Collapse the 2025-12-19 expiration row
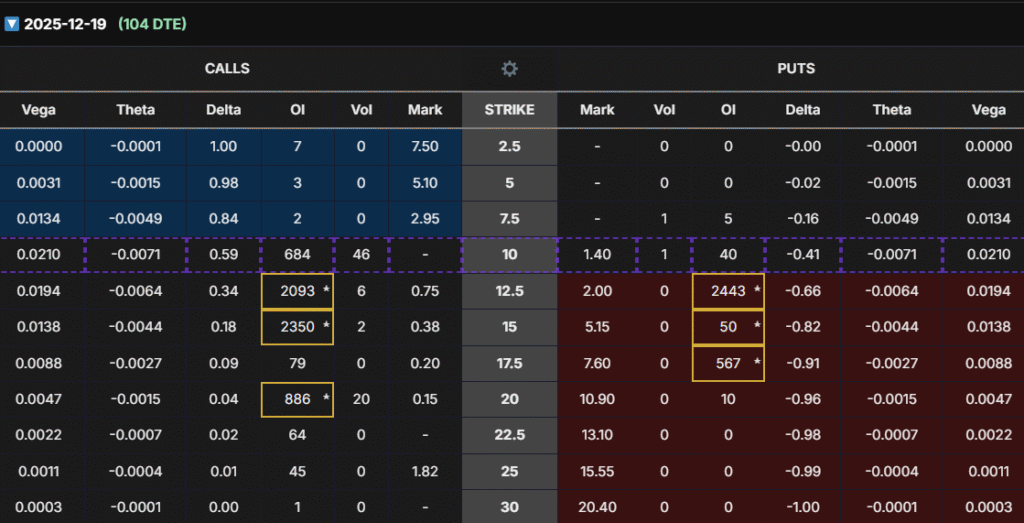This screenshot has width=1024, height=523. click(12, 23)
